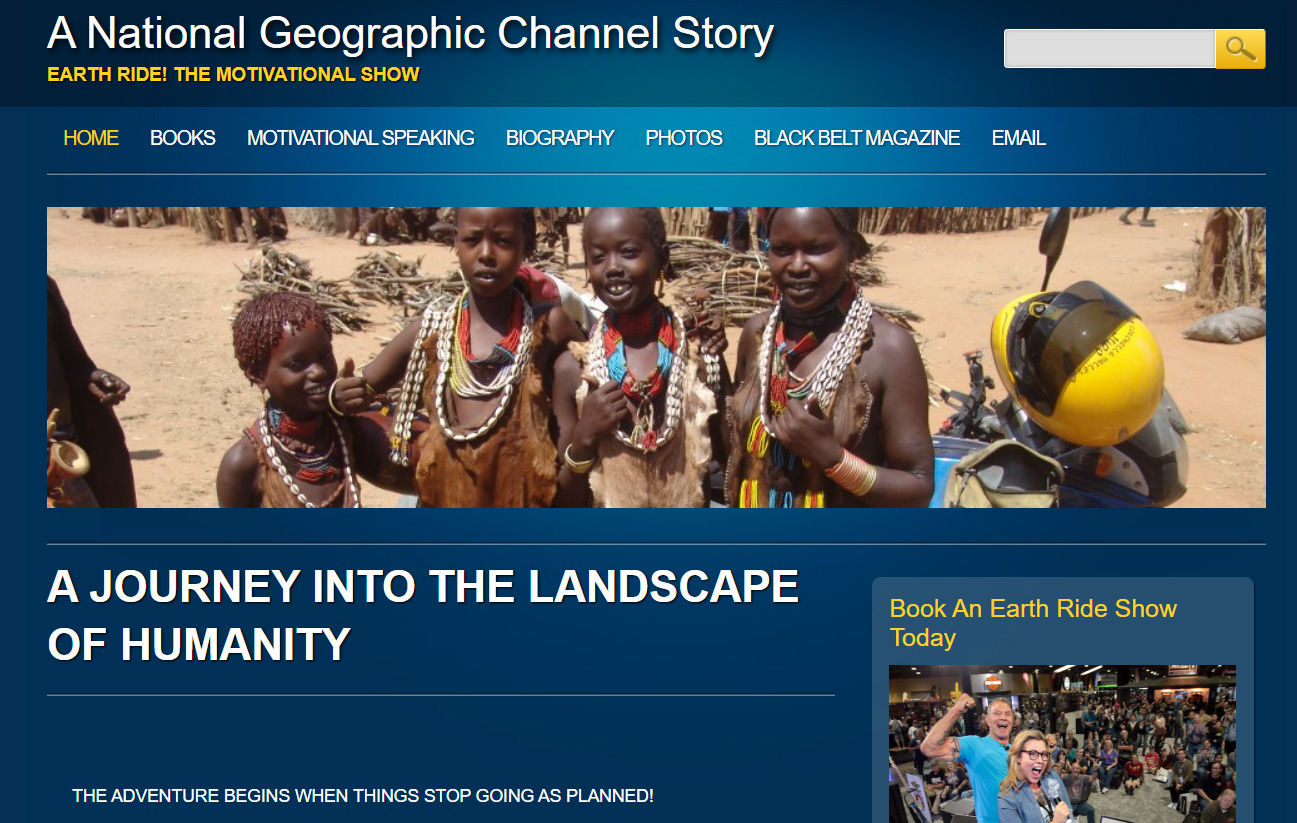Open the BLACK BELT MAGAZINE link
Viewport: 1297px width, 823px height.
[x=857, y=138]
